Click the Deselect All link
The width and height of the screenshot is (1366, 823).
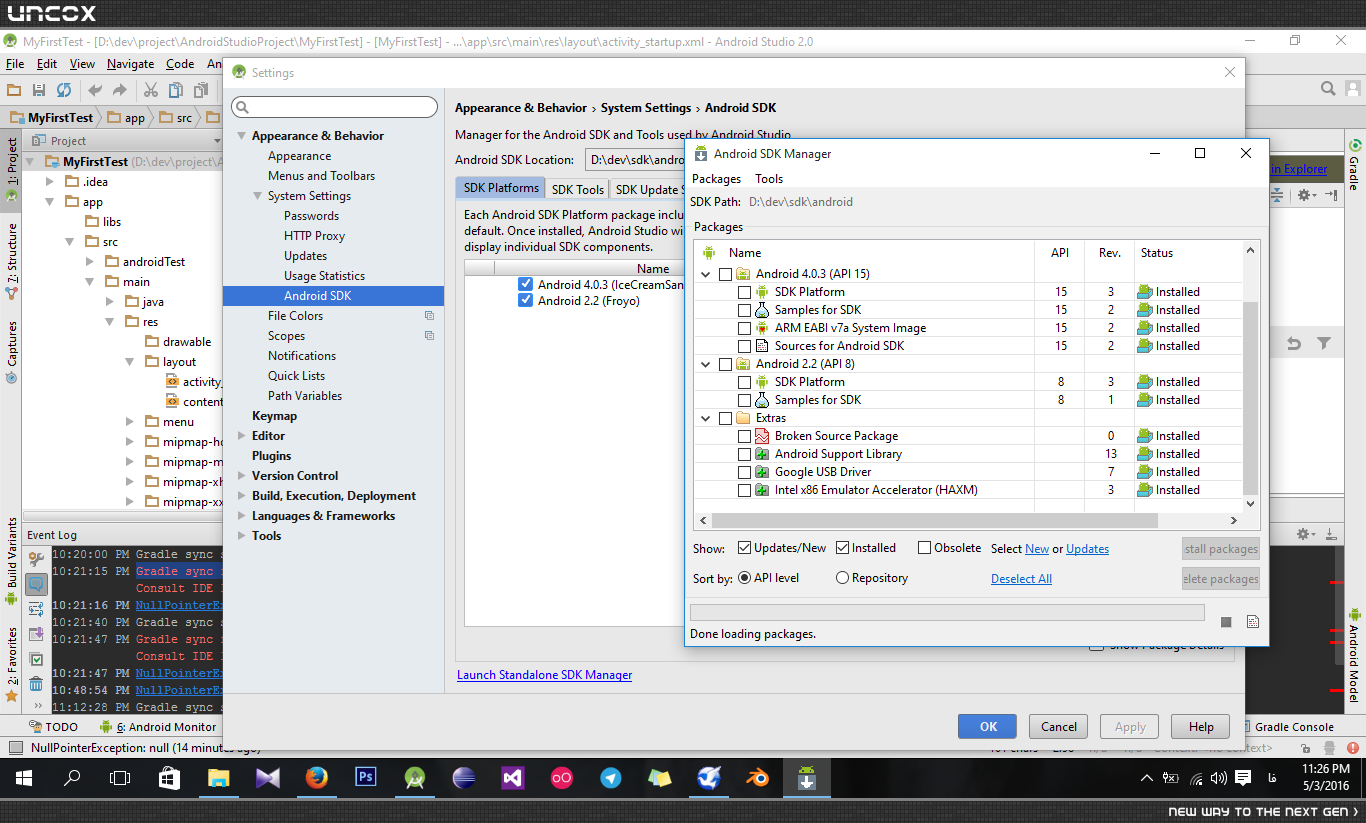[1021, 579]
